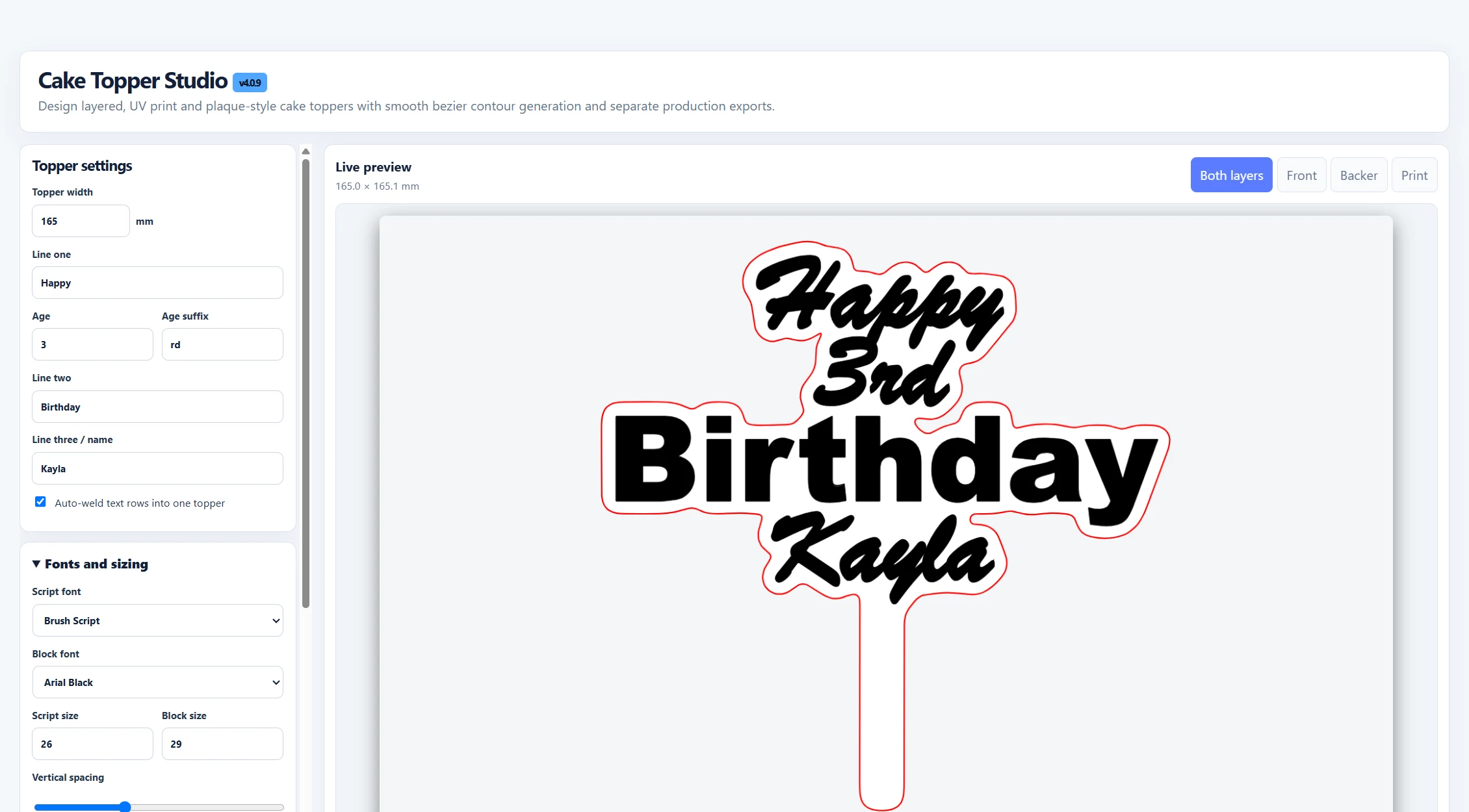Collapse the Fonts and sizing section
1469x812 pixels.
(x=90, y=564)
